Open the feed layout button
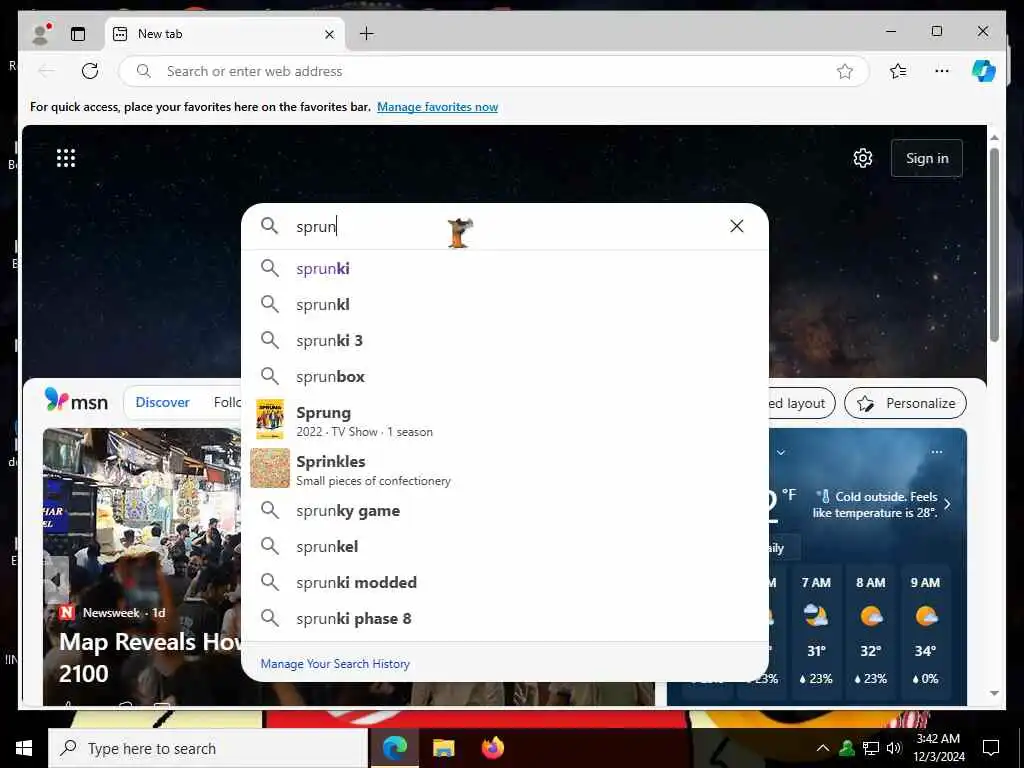This screenshot has width=1024, height=768. [x=801, y=403]
